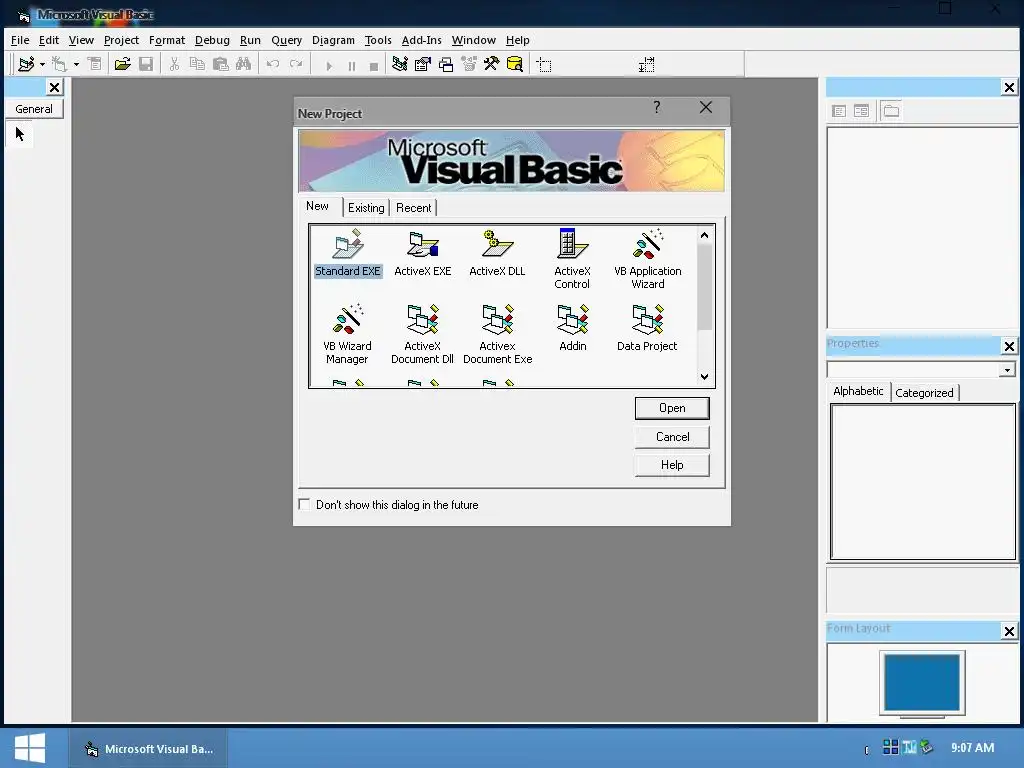Viewport: 1024px width, 768px height.
Task: Click Microsoft Visual Basic taskbar button
Action: pos(149,749)
